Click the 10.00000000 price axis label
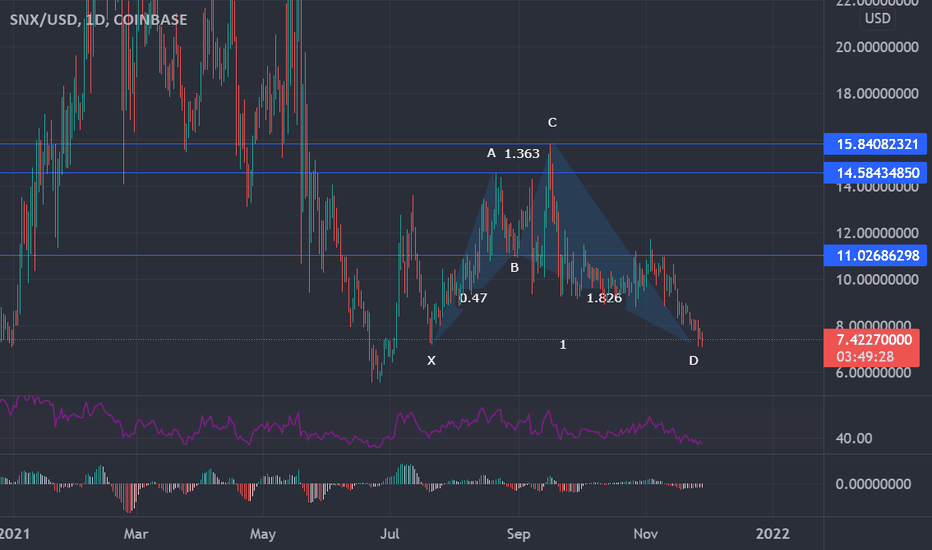This screenshot has height=550, width=932. 877,279
